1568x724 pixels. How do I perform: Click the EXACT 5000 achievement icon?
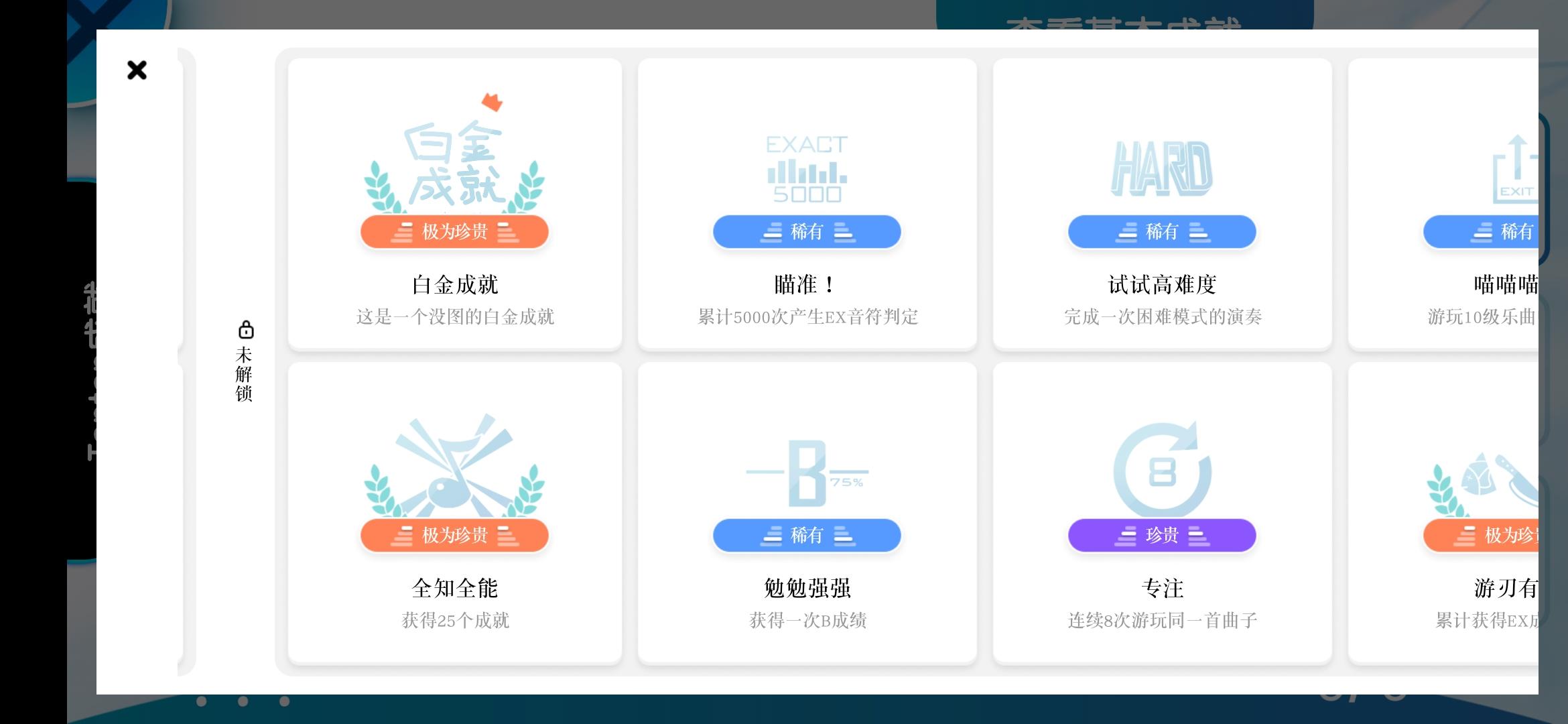click(x=807, y=169)
